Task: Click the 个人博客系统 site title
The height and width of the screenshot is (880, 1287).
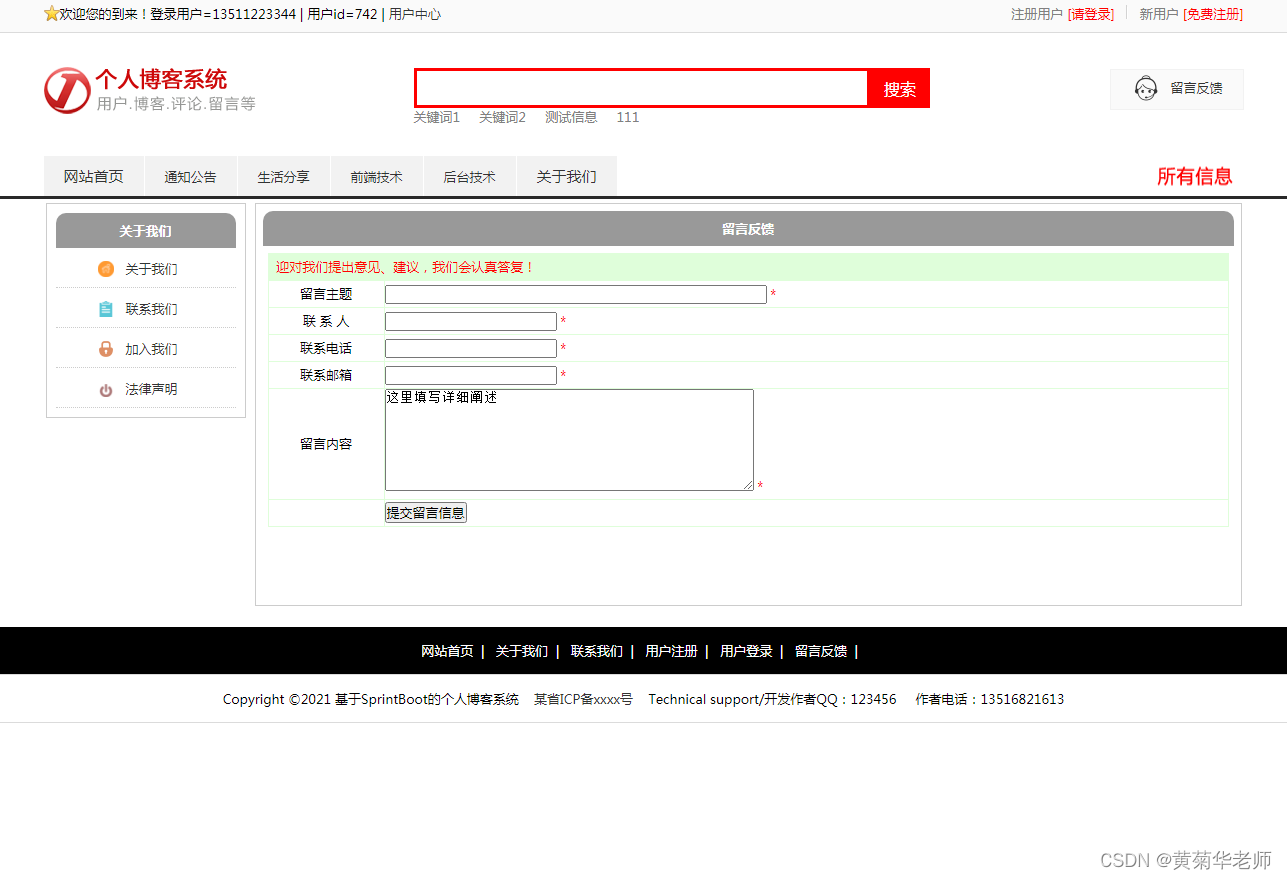Action: [161, 79]
